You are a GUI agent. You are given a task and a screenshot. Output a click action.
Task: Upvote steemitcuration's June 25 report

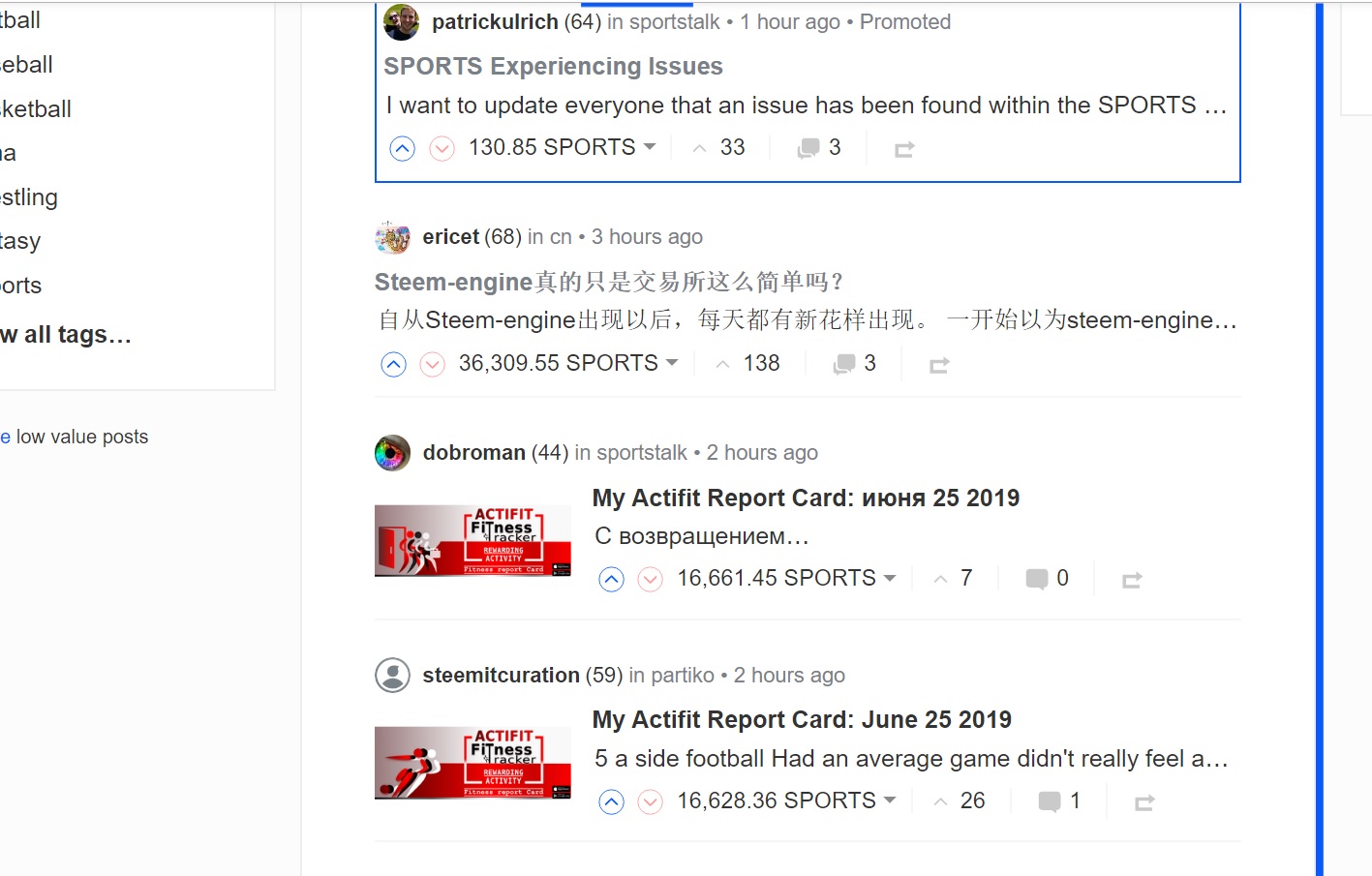coord(611,801)
